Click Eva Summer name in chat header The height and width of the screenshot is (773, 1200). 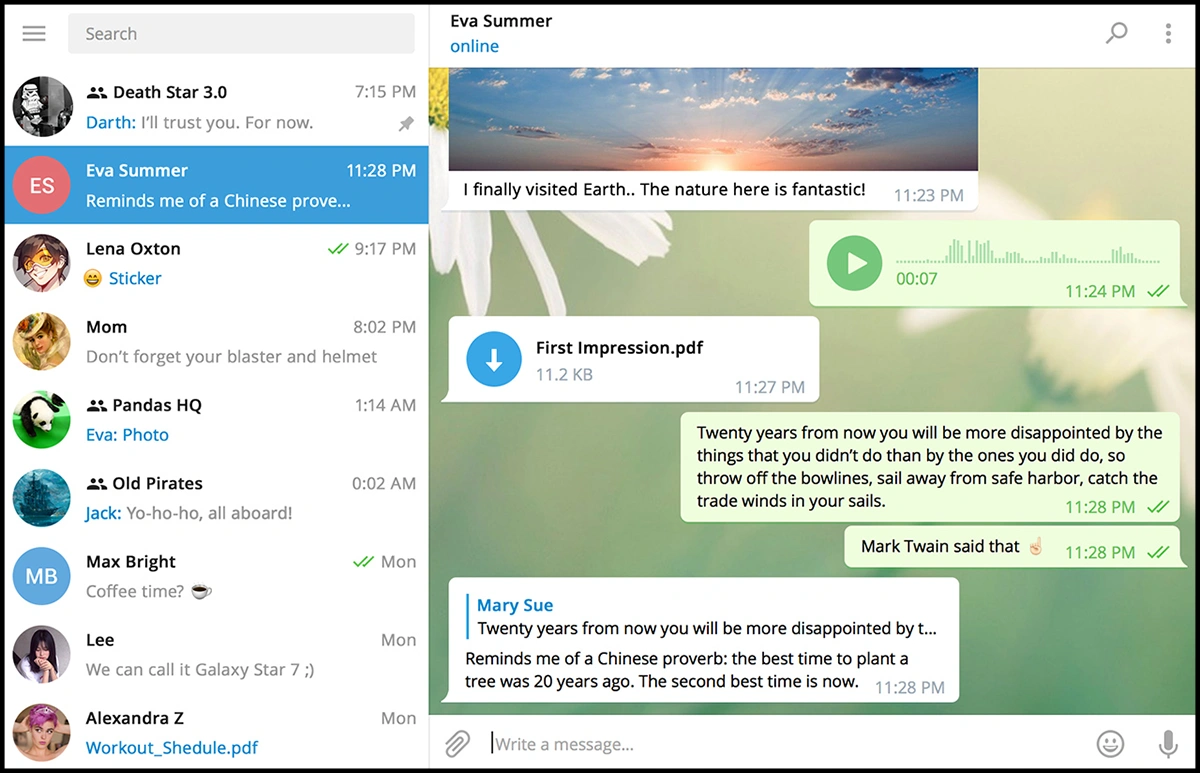[501, 21]
